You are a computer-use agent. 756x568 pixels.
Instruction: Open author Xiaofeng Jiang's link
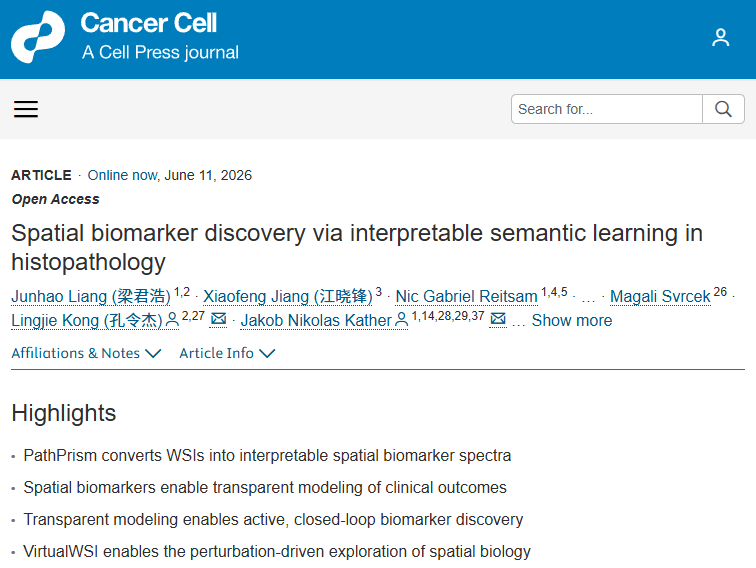pyautogui.click(x=288, y=296)
